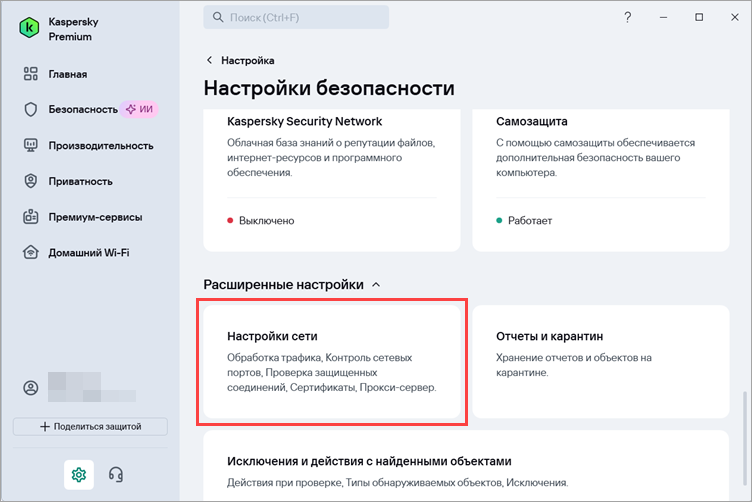Click the Kaspersky Premium logo icon
Viewport: 752px width, 502px height.
29,28
